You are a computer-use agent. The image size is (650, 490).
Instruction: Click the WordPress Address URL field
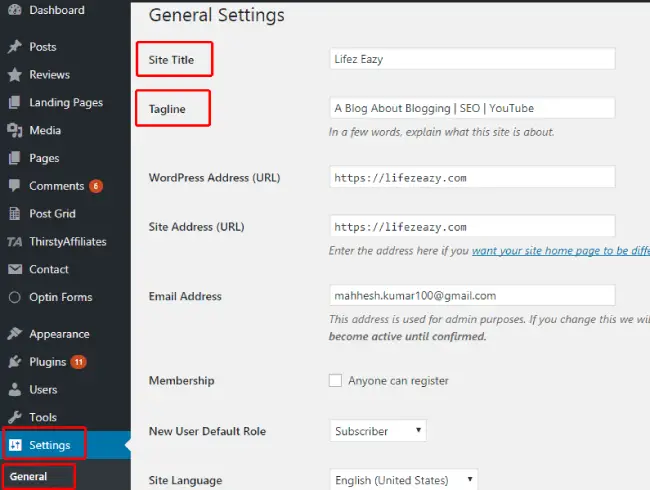[x=472, y=177]
